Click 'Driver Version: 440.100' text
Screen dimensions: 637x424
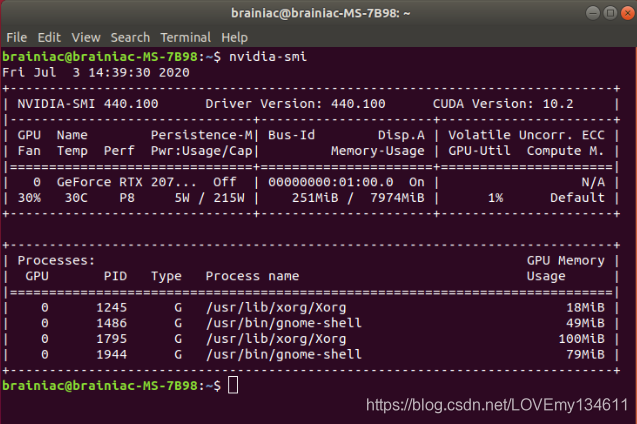click(x=295, y=104)
